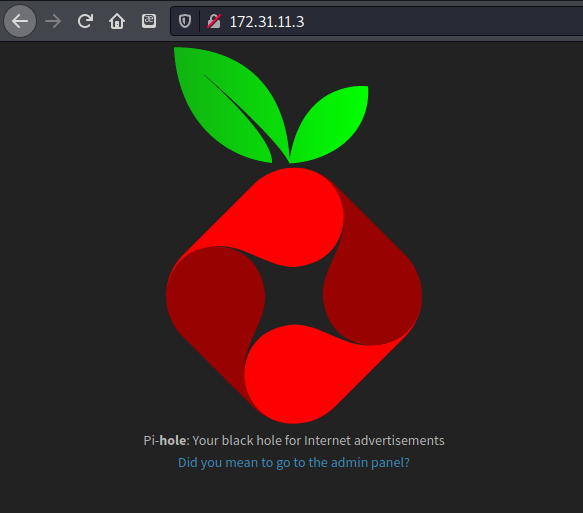Focus the empty area of the address bar
This screenshot has width=583, height=513.
(442, 21)
